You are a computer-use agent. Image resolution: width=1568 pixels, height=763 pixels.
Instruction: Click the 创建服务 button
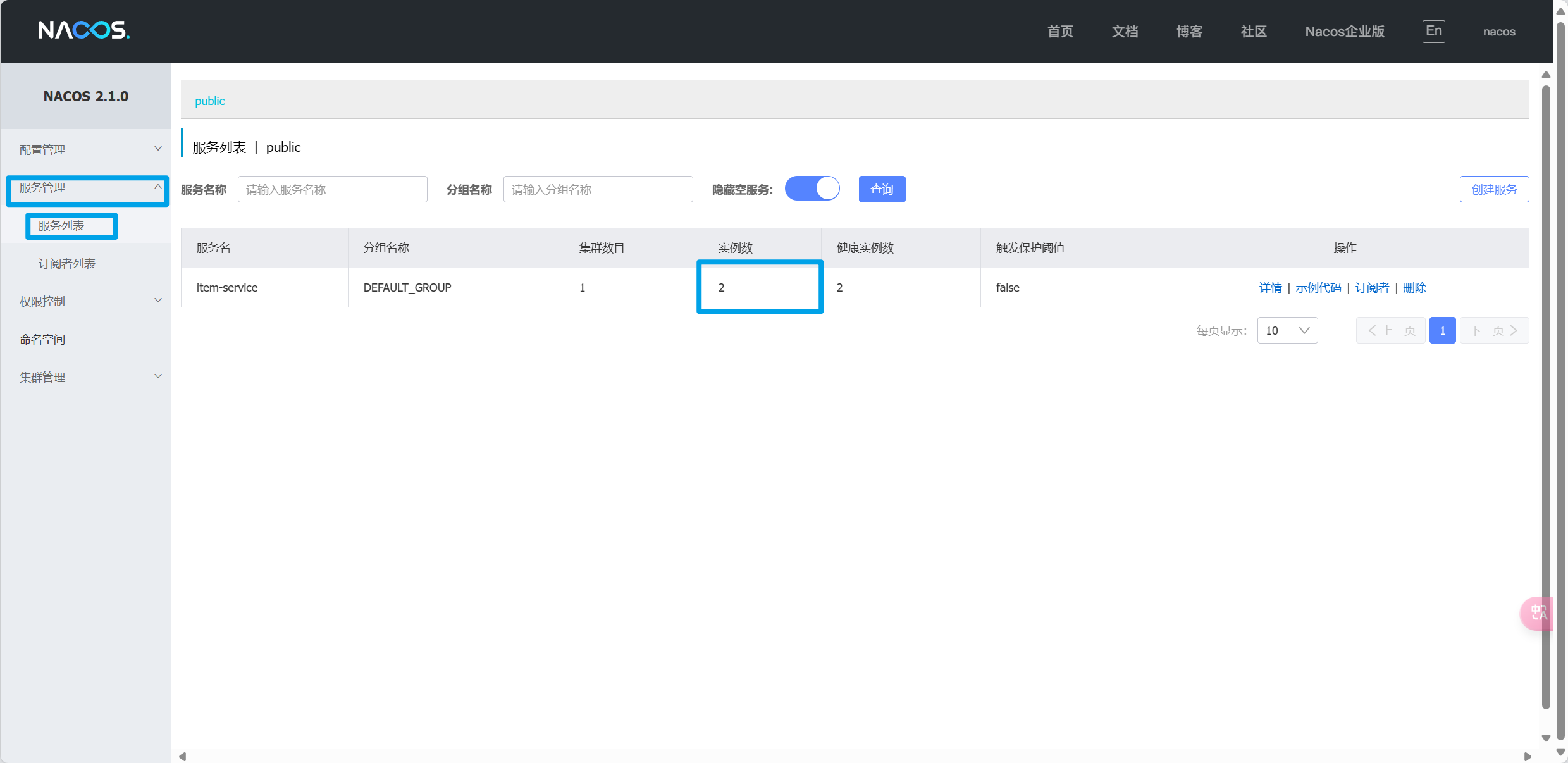click(1493, 189)
